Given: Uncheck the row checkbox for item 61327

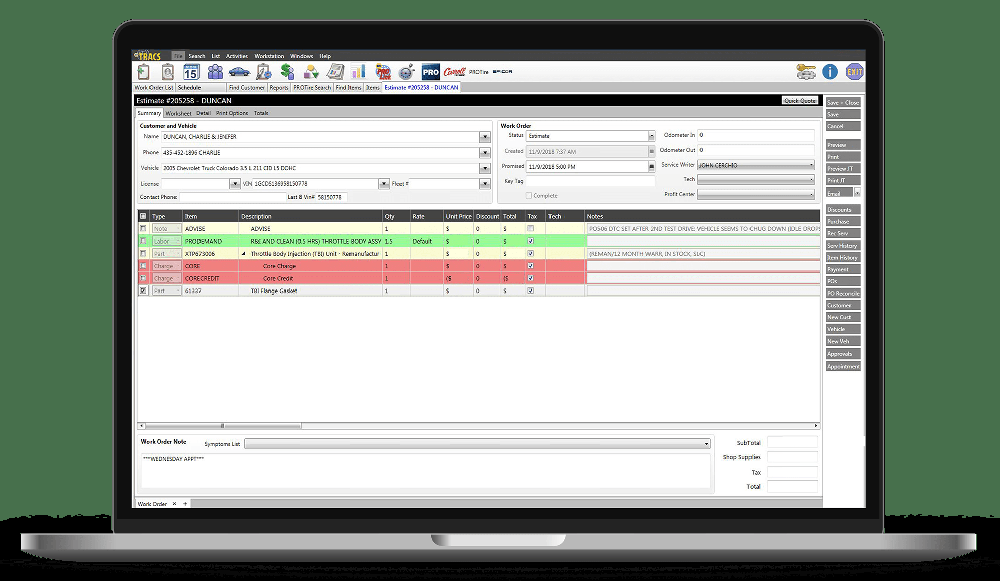Looking at the screenshot, I should (143, 290).
